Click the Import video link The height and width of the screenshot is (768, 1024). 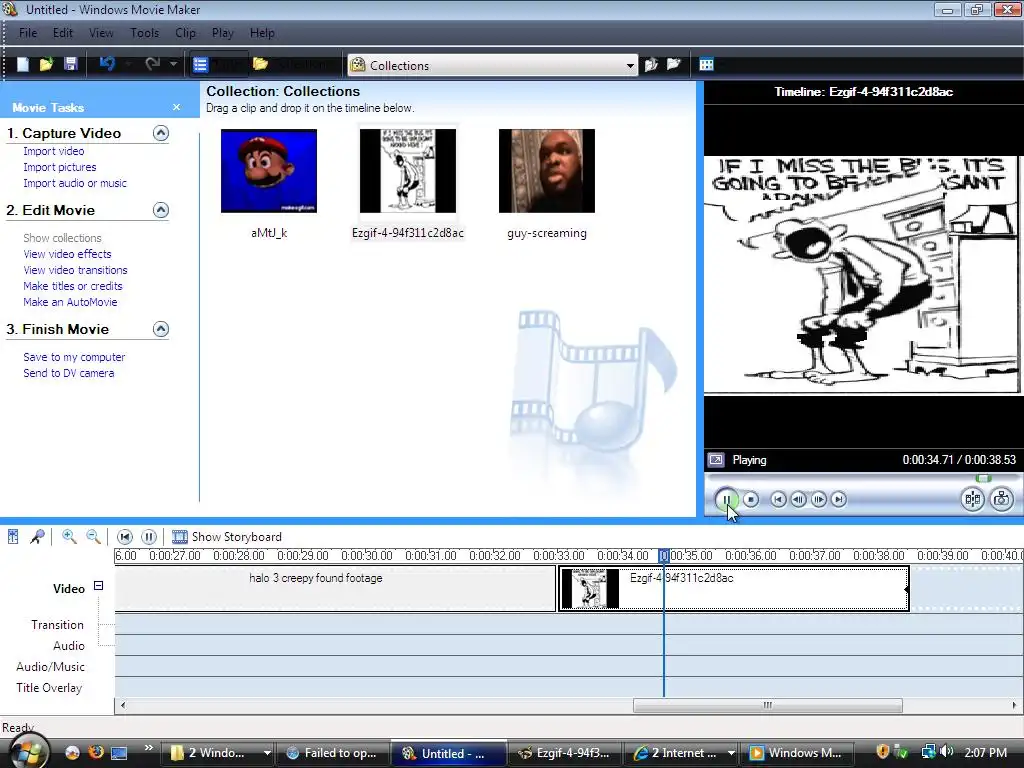(x=54, y=151)
